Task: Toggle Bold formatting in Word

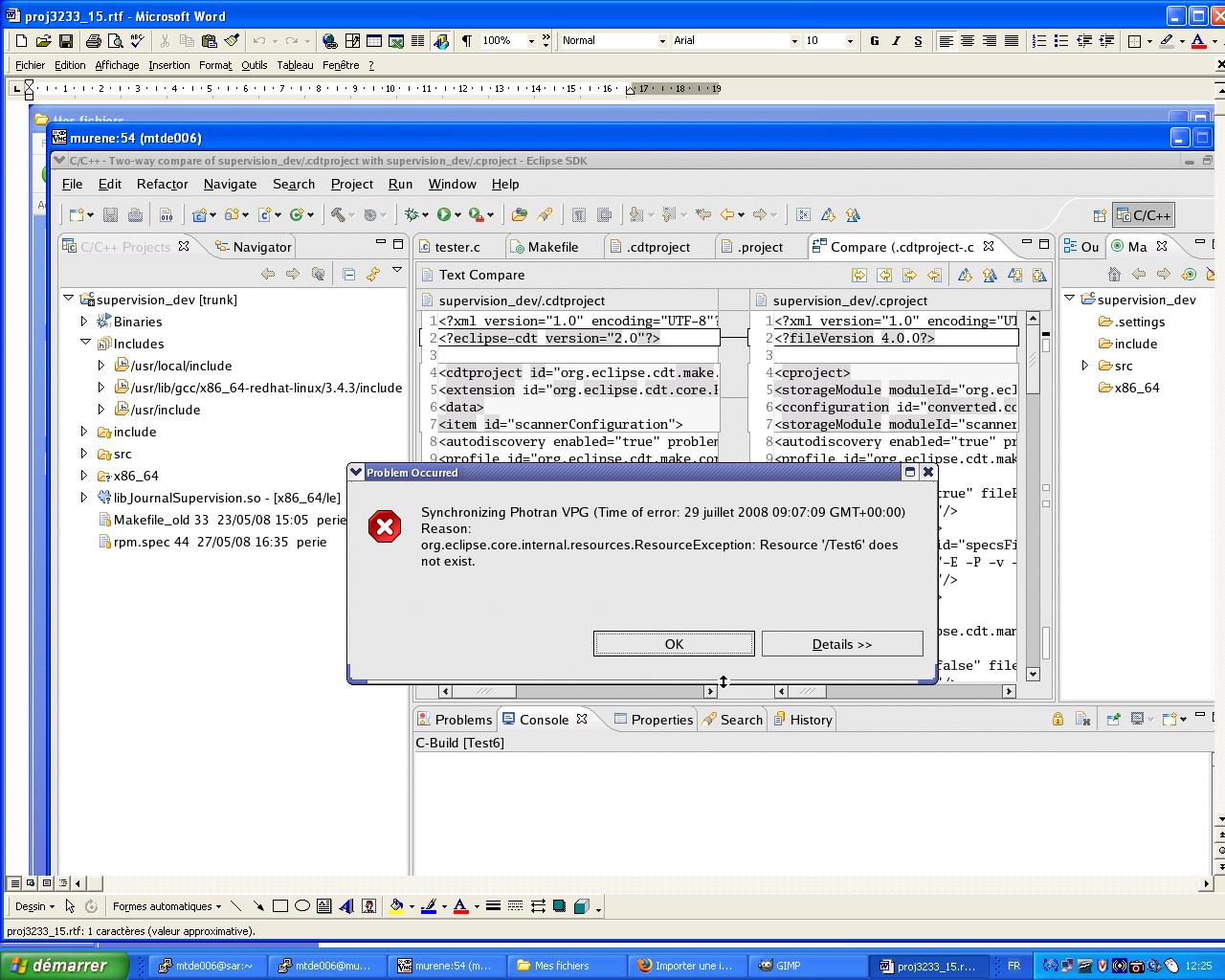Action: pos(874,41)
